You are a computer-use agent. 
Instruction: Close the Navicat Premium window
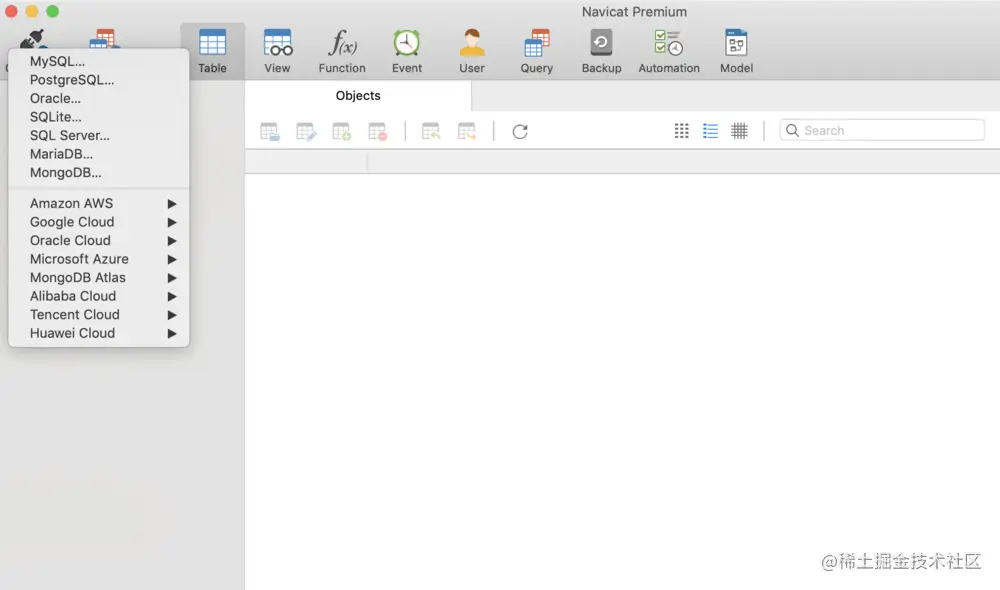pyautogui.click(x=11, y=11)
